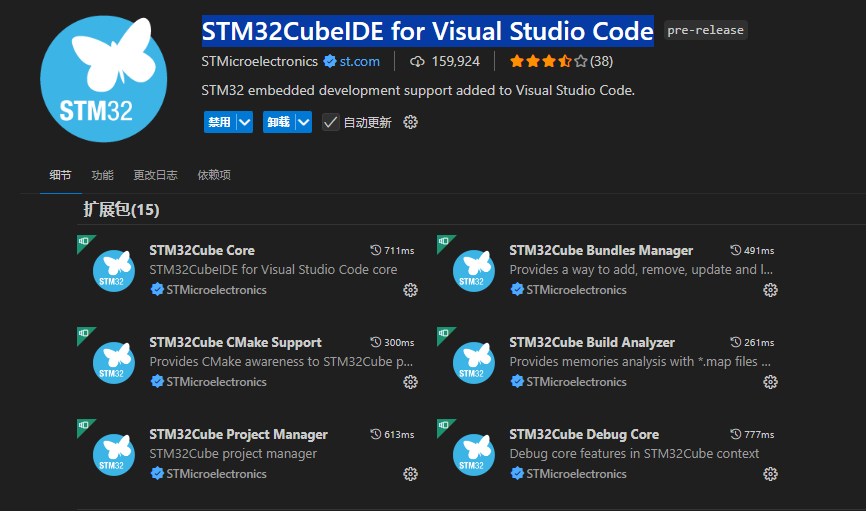Open STM32Cube Project Manager extension title
Viewport: 866px width, 511px height.
click(x=239, y=434)
